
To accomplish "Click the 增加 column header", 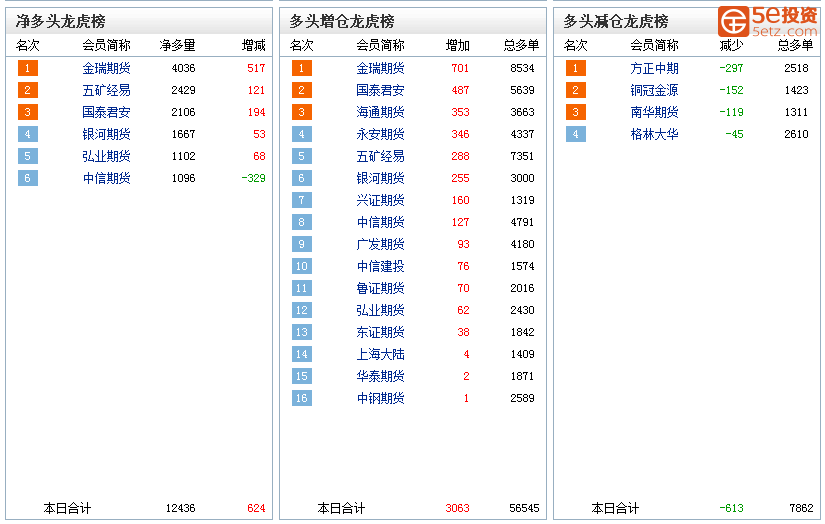I will coord(458,46).
